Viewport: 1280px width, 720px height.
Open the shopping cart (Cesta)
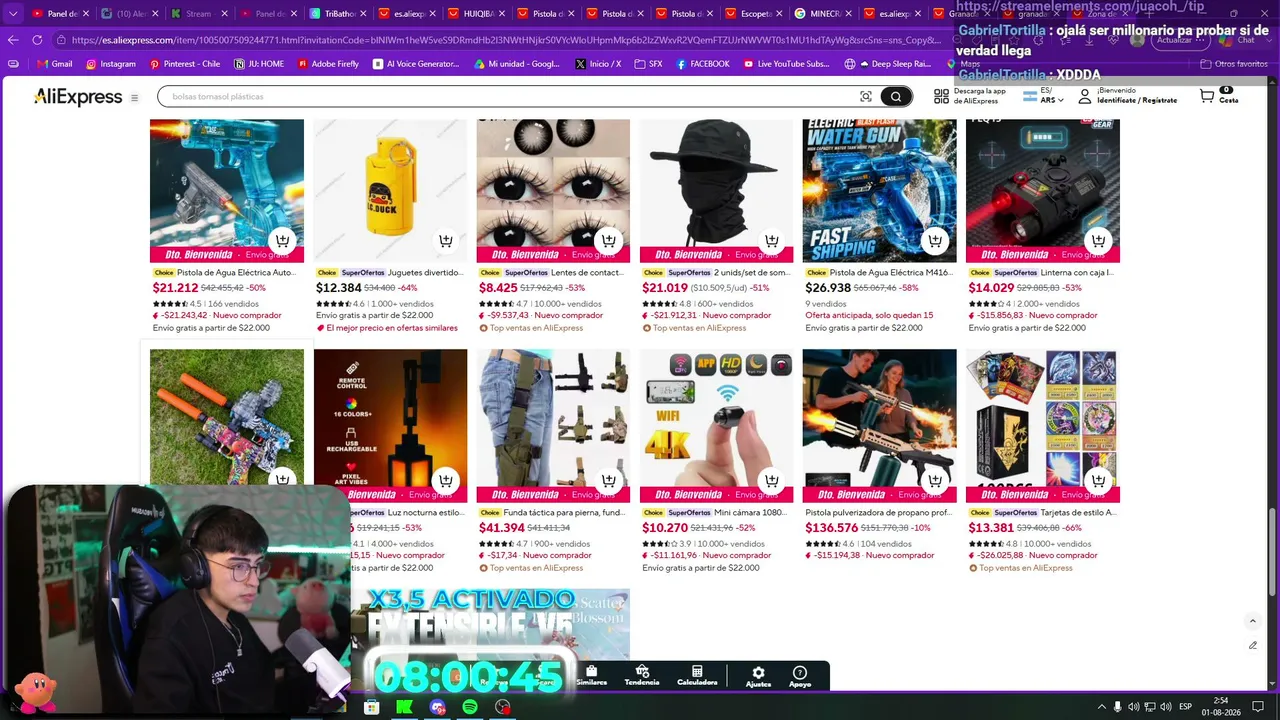(x=1218, y=96)
